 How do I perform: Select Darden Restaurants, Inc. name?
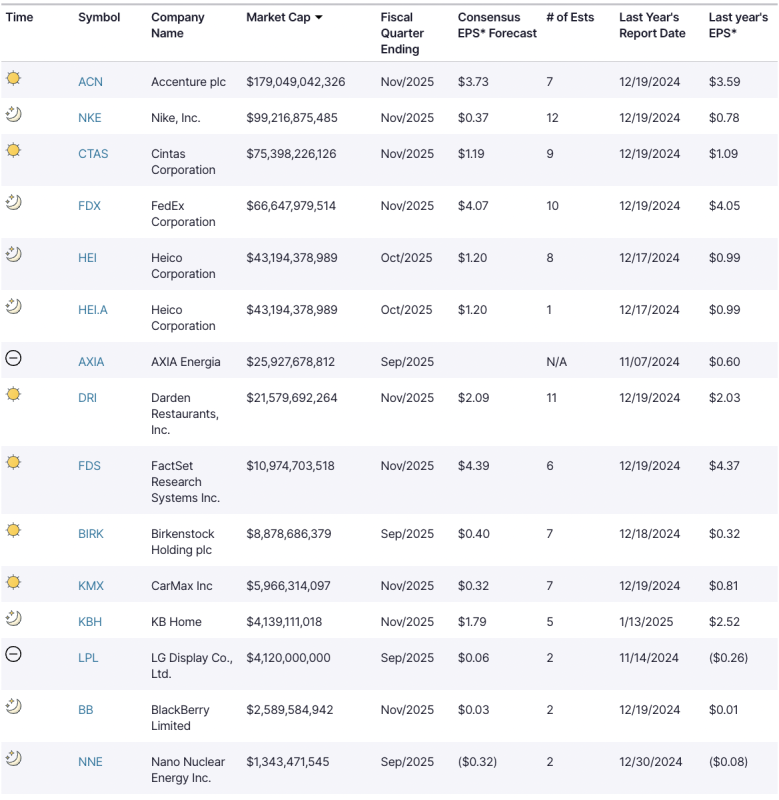(x=185, y=414)
